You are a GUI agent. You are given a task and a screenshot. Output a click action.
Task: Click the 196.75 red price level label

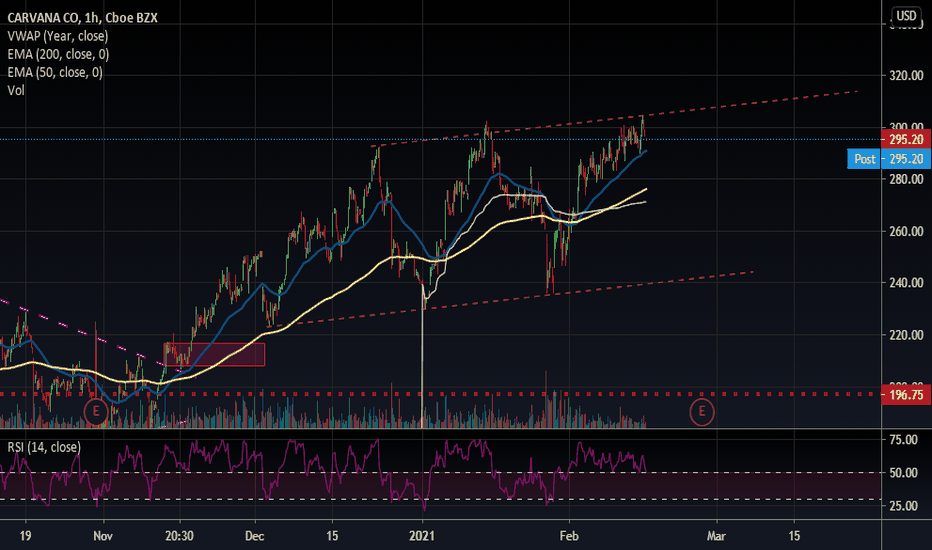tap(906, 395)
